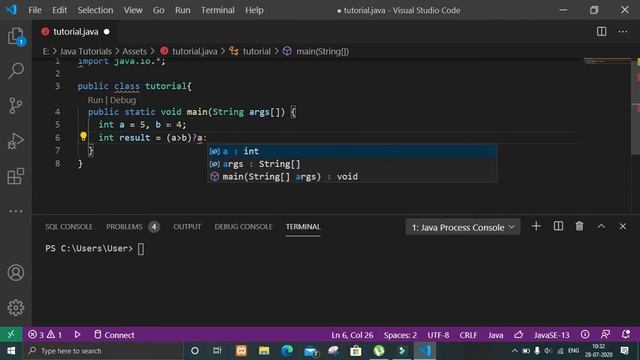Change line endings via 'CRLF'

click(468, 335)
